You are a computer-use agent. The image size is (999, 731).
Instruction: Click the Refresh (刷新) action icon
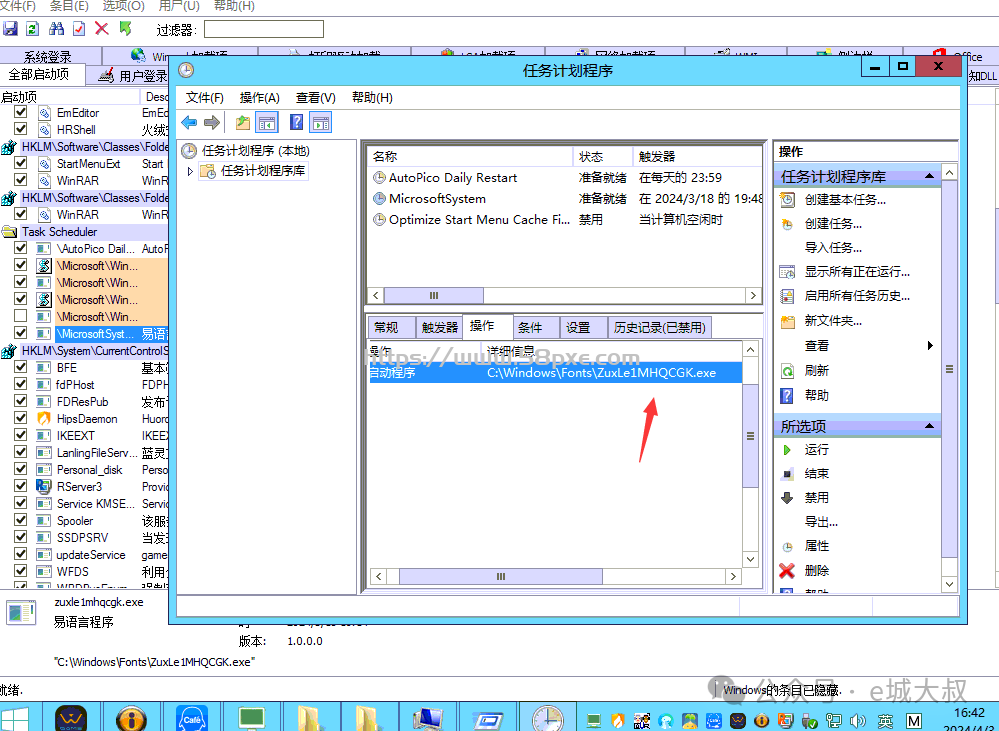pyautogui.click(x=787, y=371)
